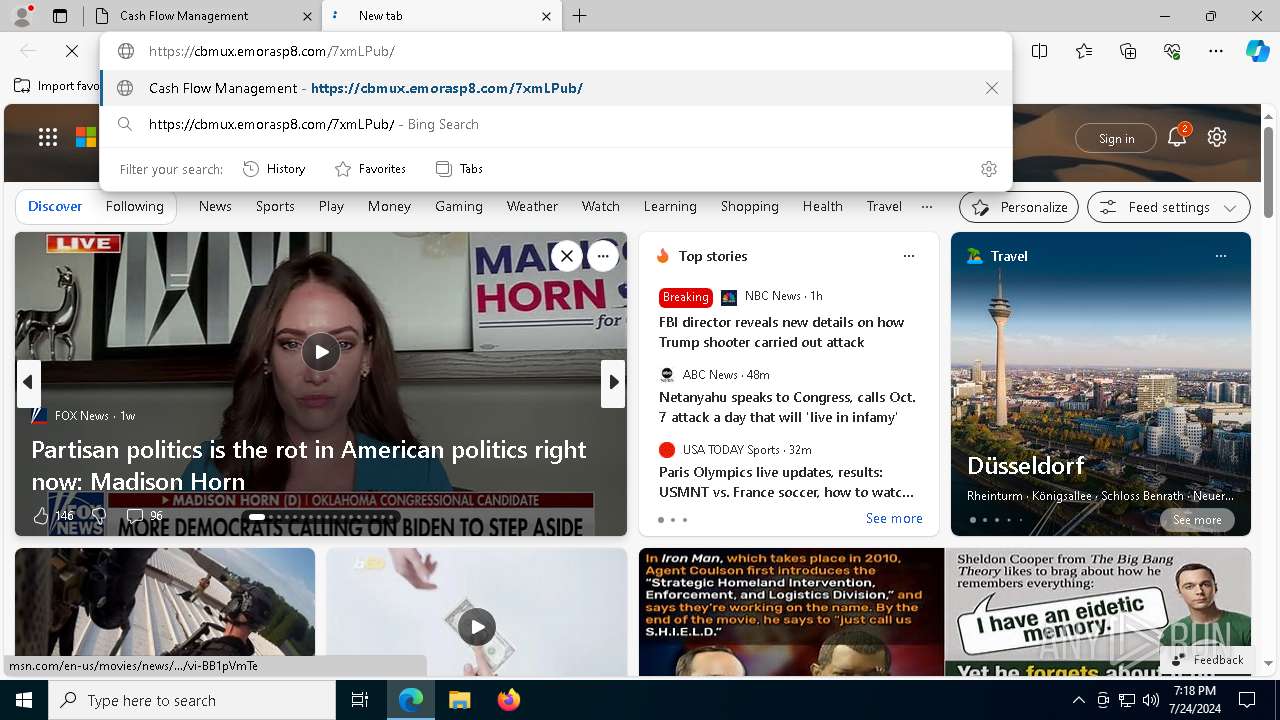
Task: Open the browser profile icon
Action: [22, 15]
